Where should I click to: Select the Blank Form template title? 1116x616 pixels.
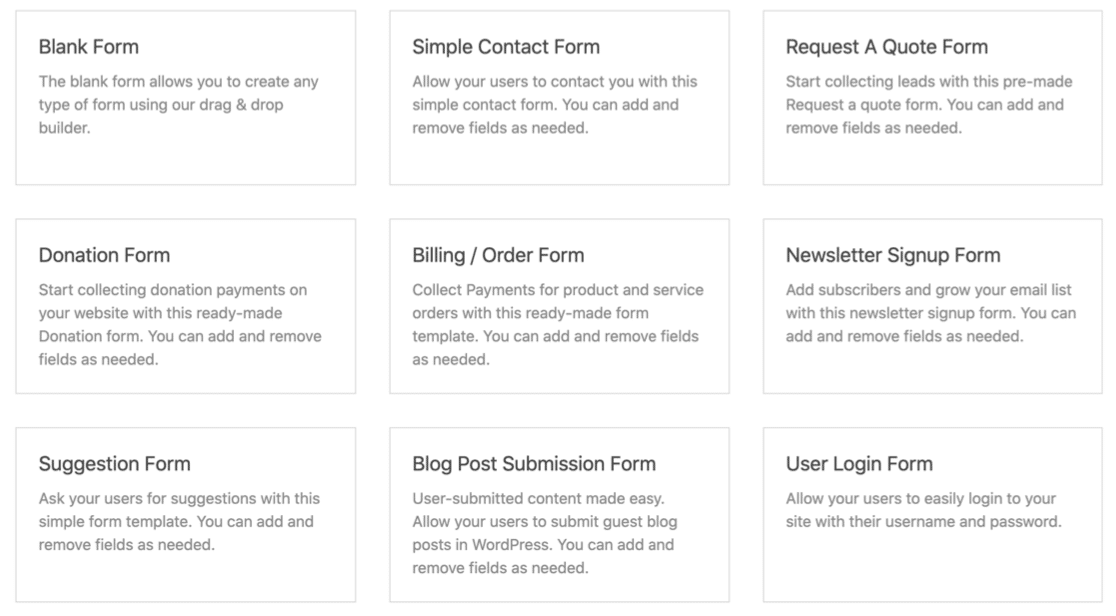89,47
